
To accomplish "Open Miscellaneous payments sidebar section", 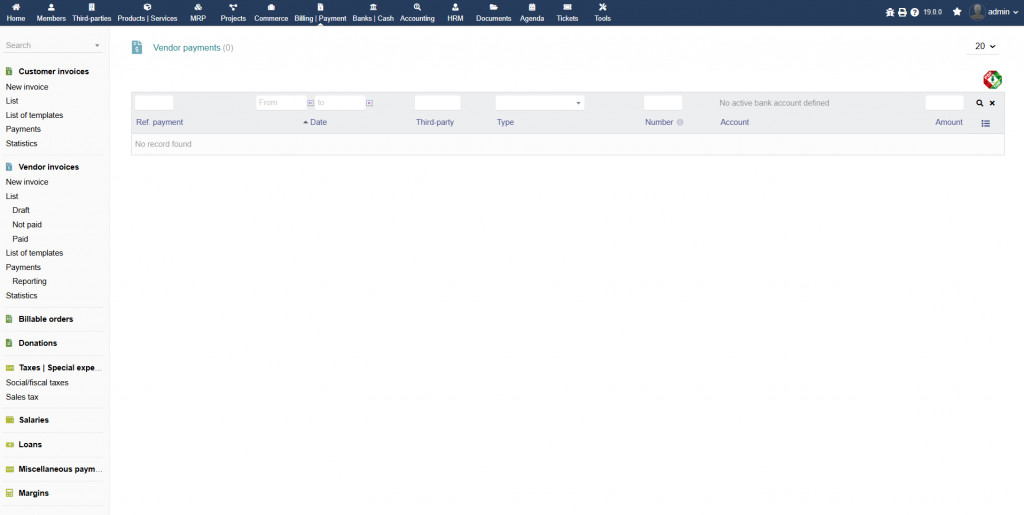I will point(61,469).
